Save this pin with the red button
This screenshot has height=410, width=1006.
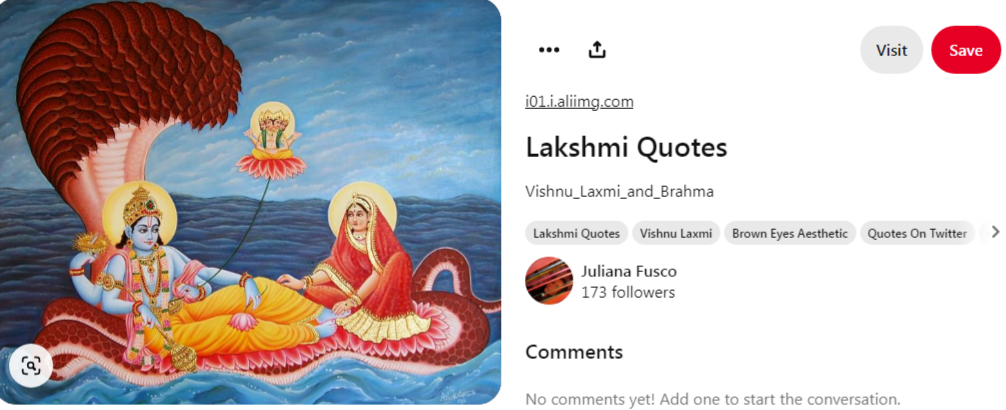pyautogui.click(x=966, y=50)
